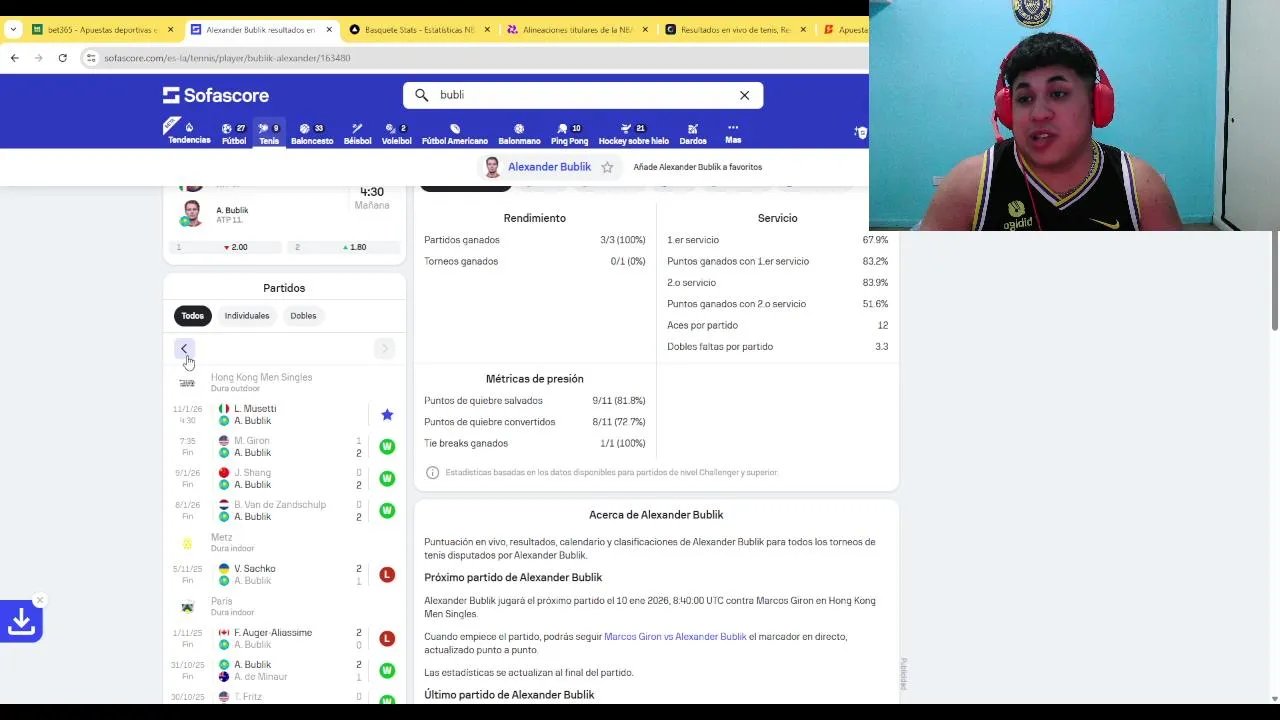
Task: Click the statistics info icon
Action: pyautogui.click(x=432, y=472)
